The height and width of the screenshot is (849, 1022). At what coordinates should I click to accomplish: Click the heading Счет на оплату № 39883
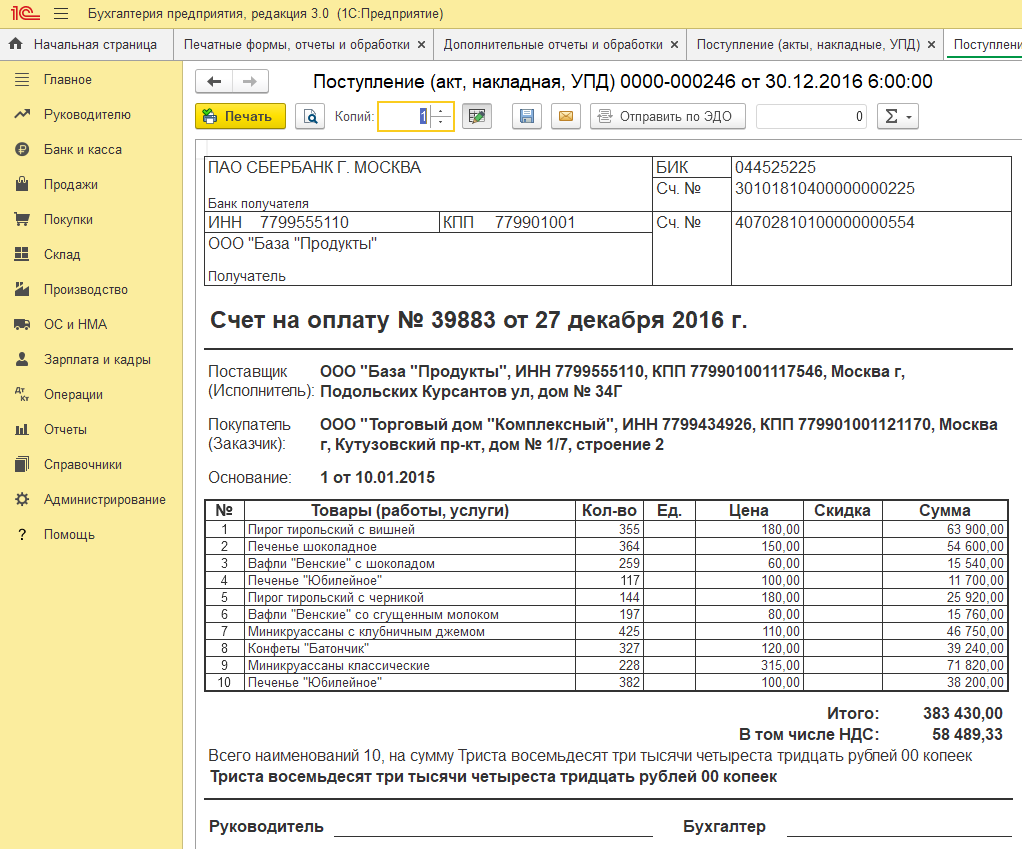click(478, 320)
